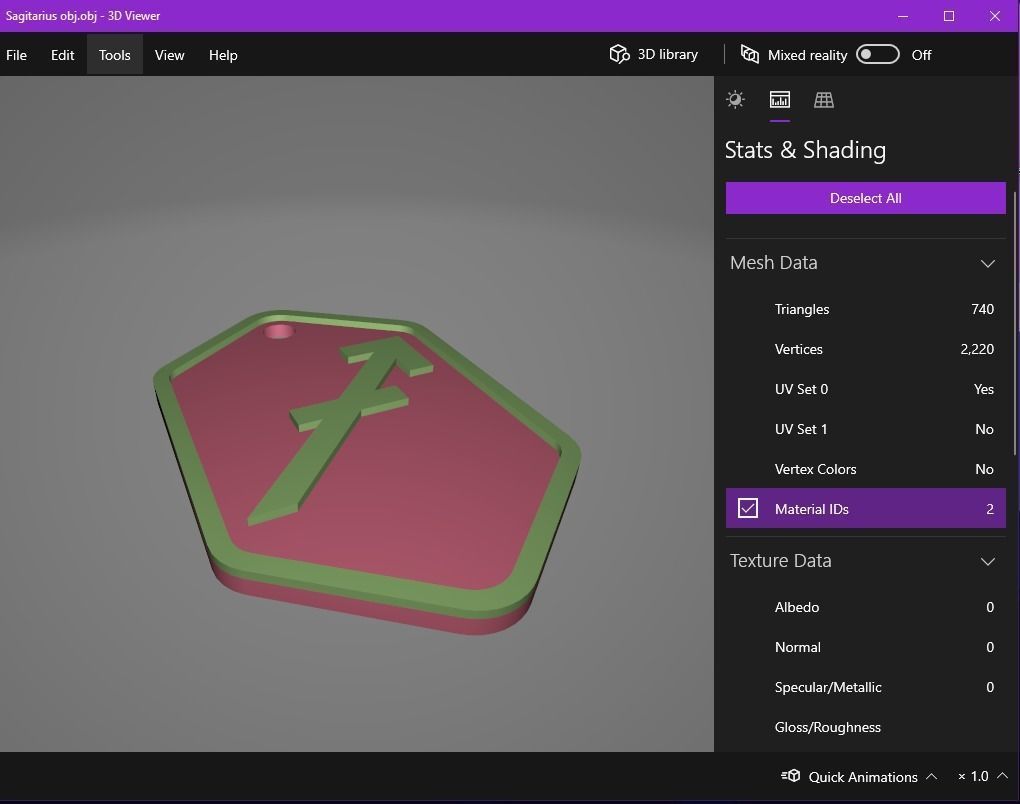Select the Gloss/Roughness row
This screenshot has width=1020, height=804.
click(865, 727)
